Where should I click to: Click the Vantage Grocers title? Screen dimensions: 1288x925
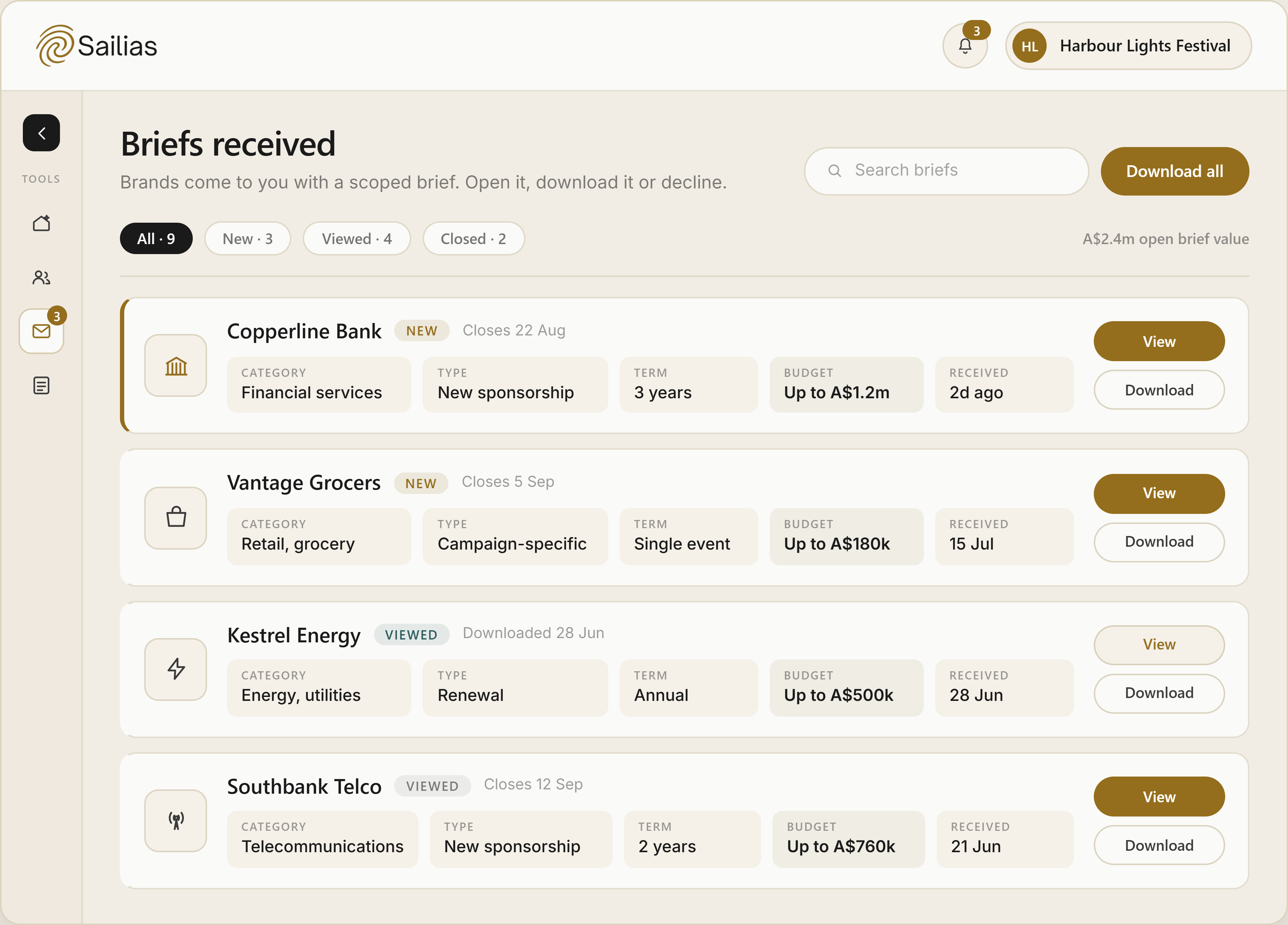tap(303, 482)
